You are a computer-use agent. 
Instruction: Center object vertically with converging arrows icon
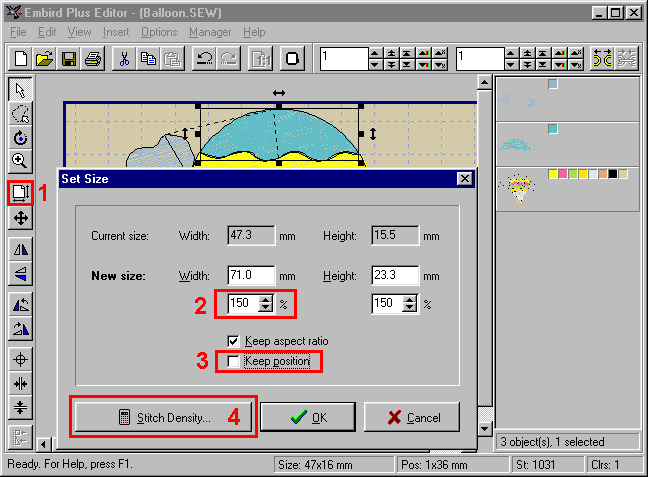tap(20, 408)
